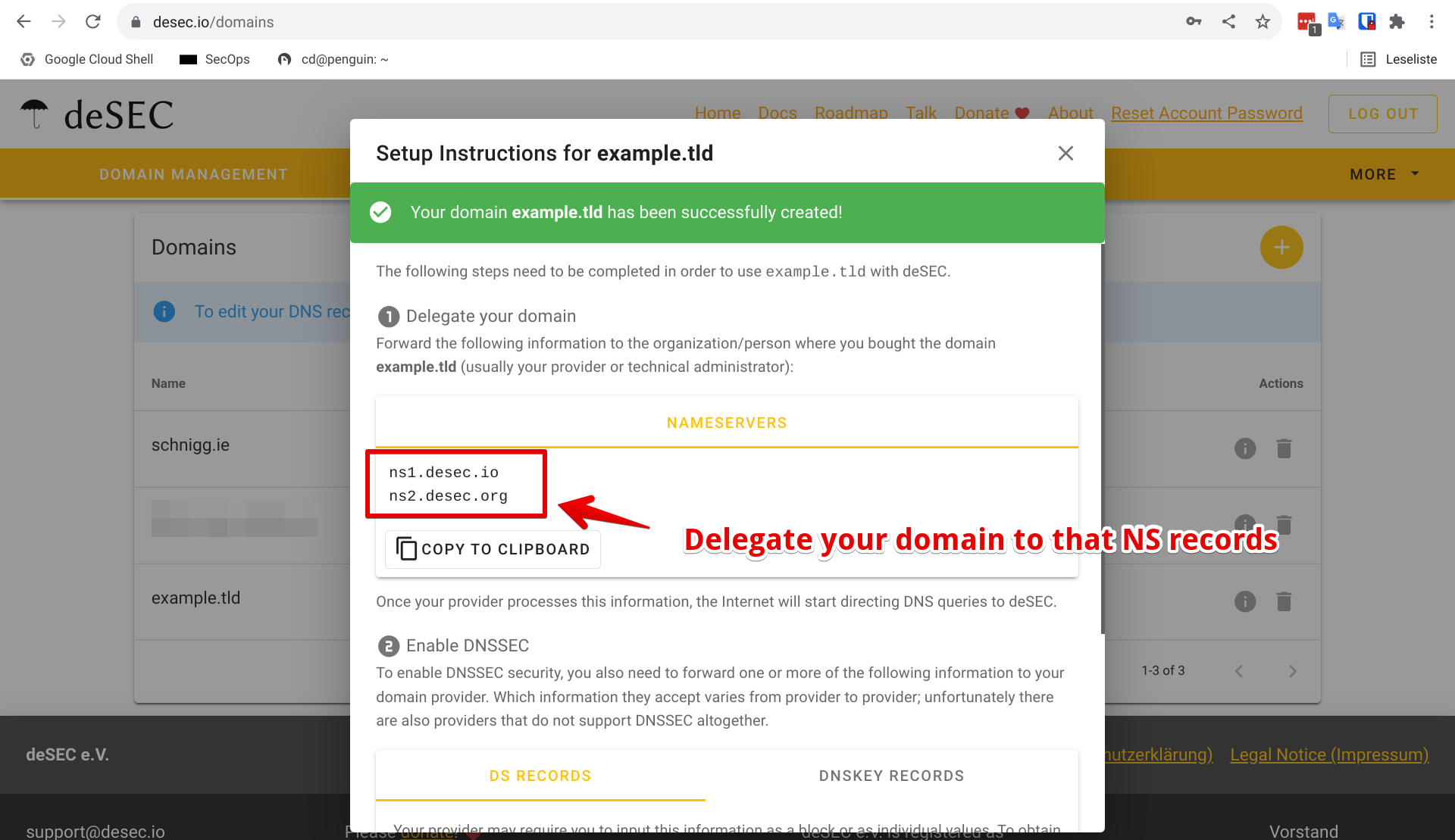
Task: Close the Setup Instructions dialog
Action: [1065, 154]
